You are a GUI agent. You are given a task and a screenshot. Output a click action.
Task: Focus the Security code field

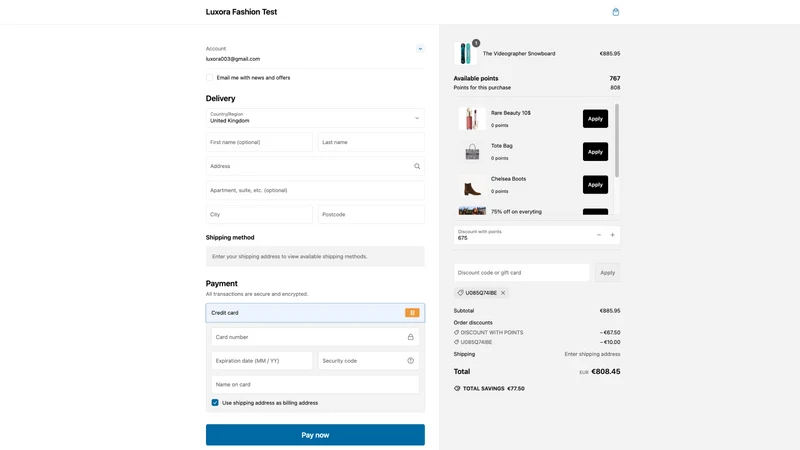(x=368, y=361)
